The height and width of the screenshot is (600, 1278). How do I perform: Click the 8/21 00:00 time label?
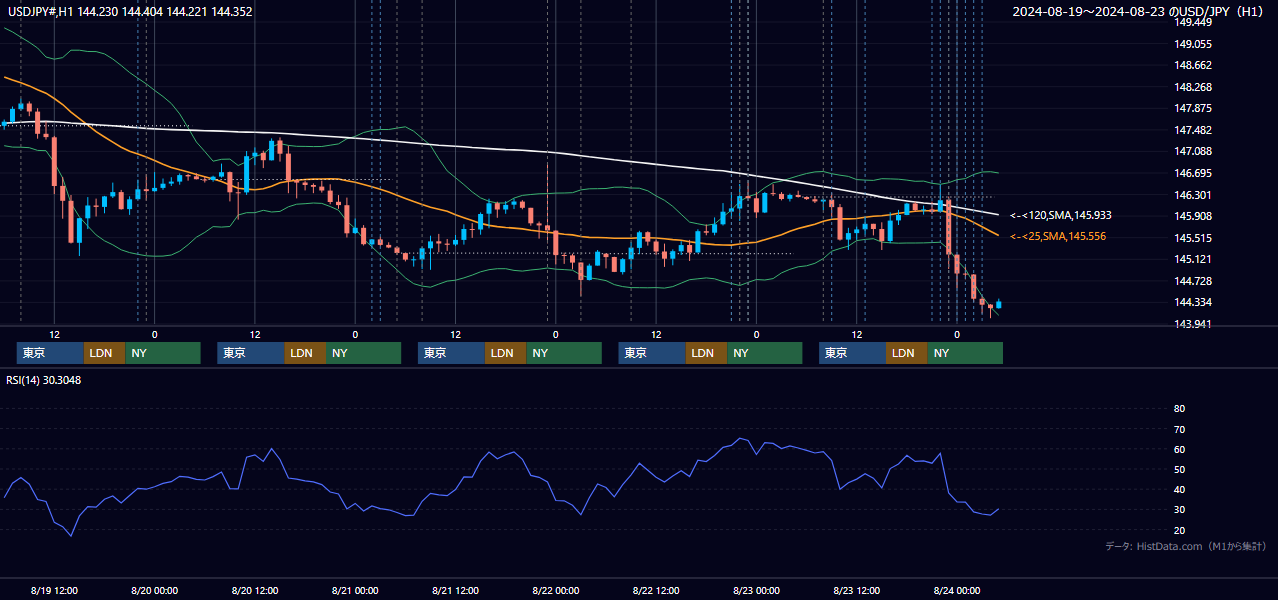coord(354,590)
